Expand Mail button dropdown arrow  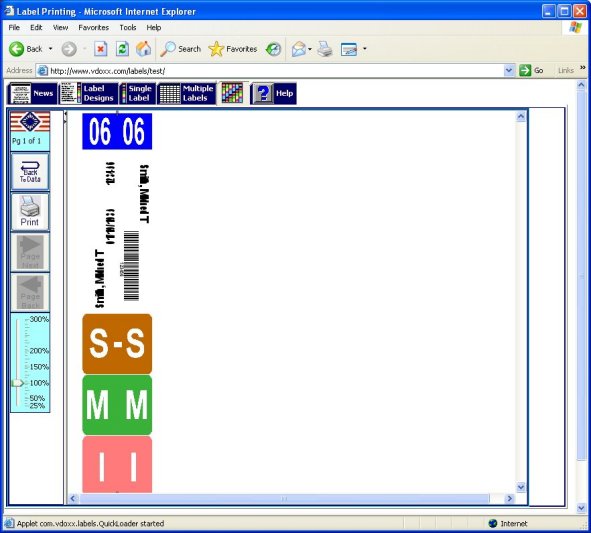(x=310, y=49)
